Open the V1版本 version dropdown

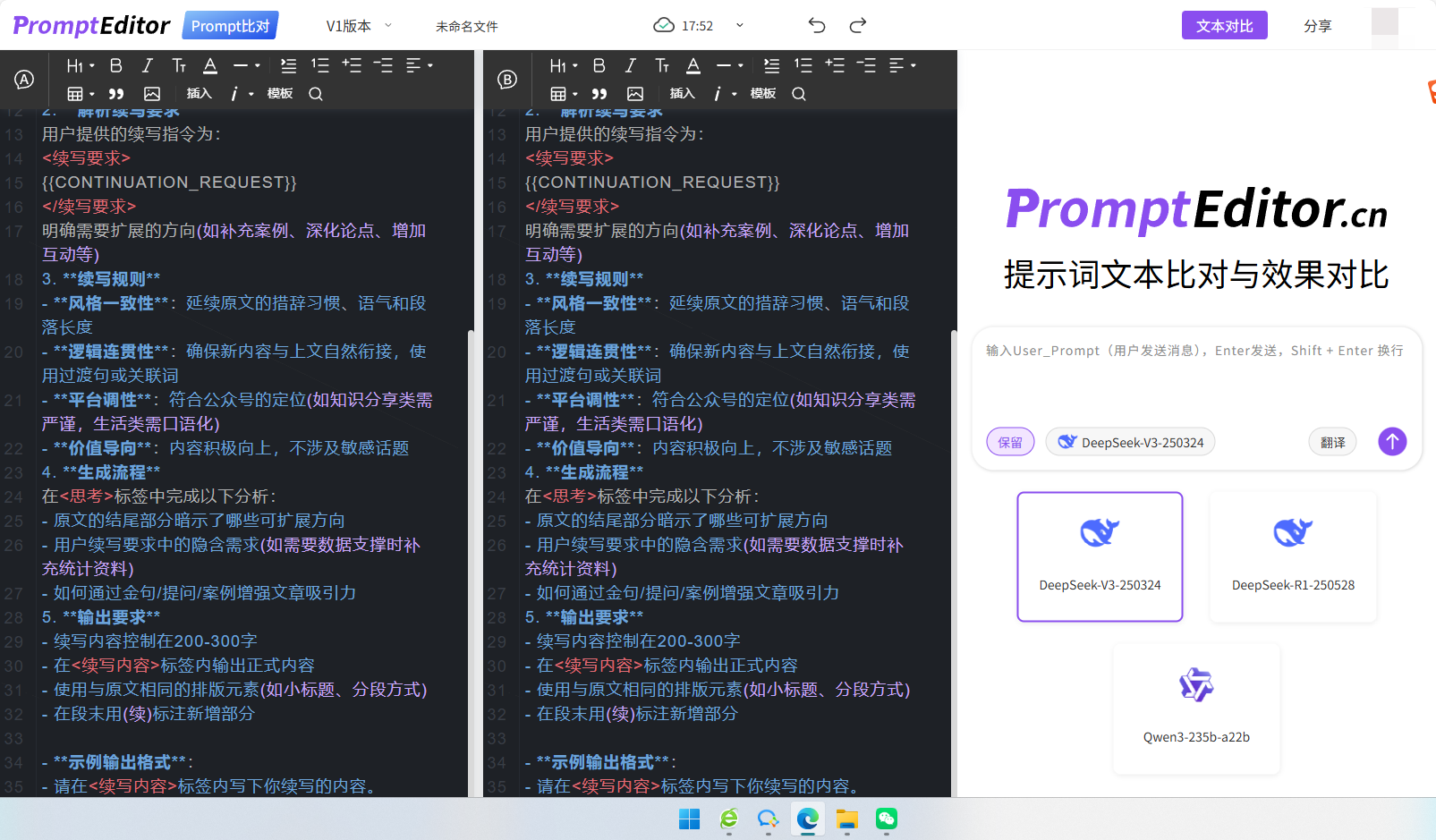pyautogui.click(x=356, y=26)
